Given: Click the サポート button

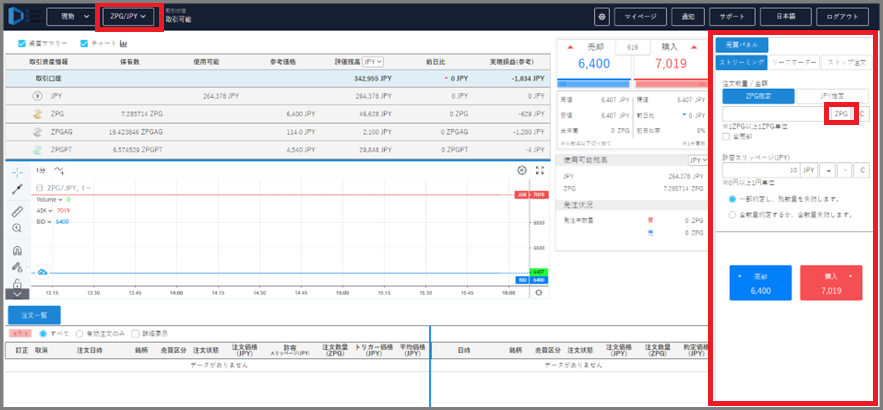Looking at the screenshot, I should (733, 17).
